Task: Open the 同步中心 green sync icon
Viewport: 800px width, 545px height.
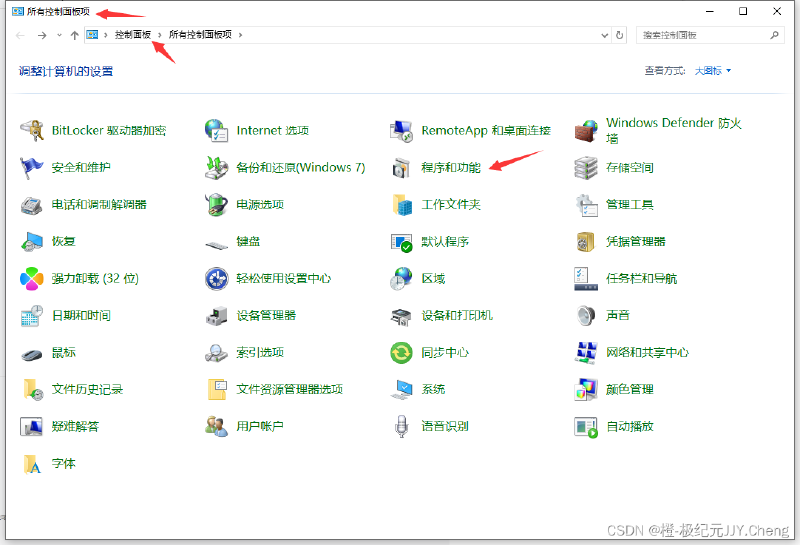Action: 401,353
